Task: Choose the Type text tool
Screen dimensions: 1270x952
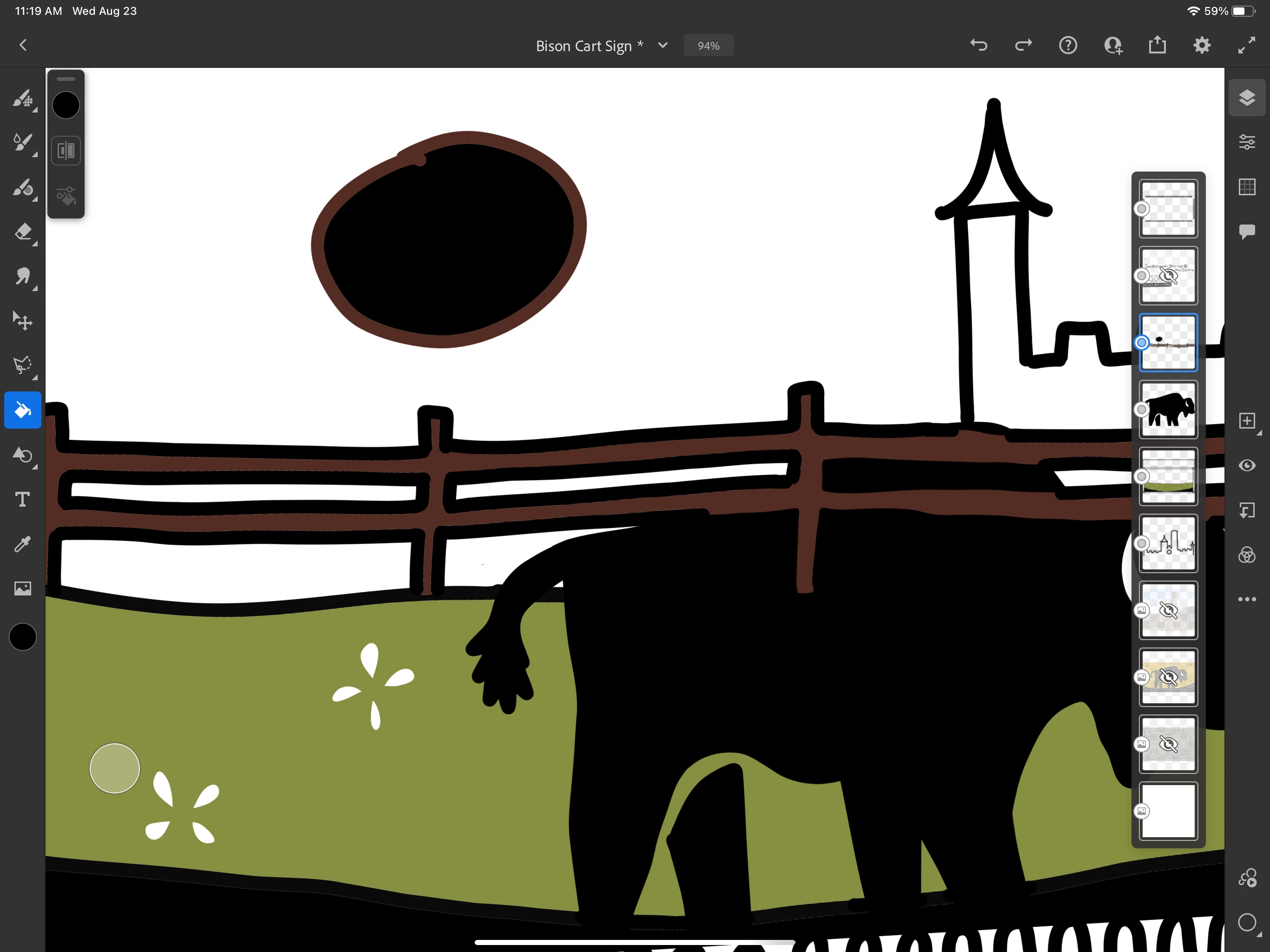Action: 22,499
